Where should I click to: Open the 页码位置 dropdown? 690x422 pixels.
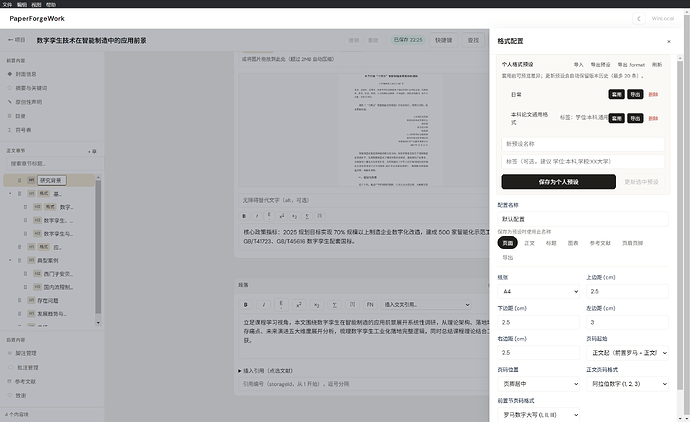pos(539,384)
